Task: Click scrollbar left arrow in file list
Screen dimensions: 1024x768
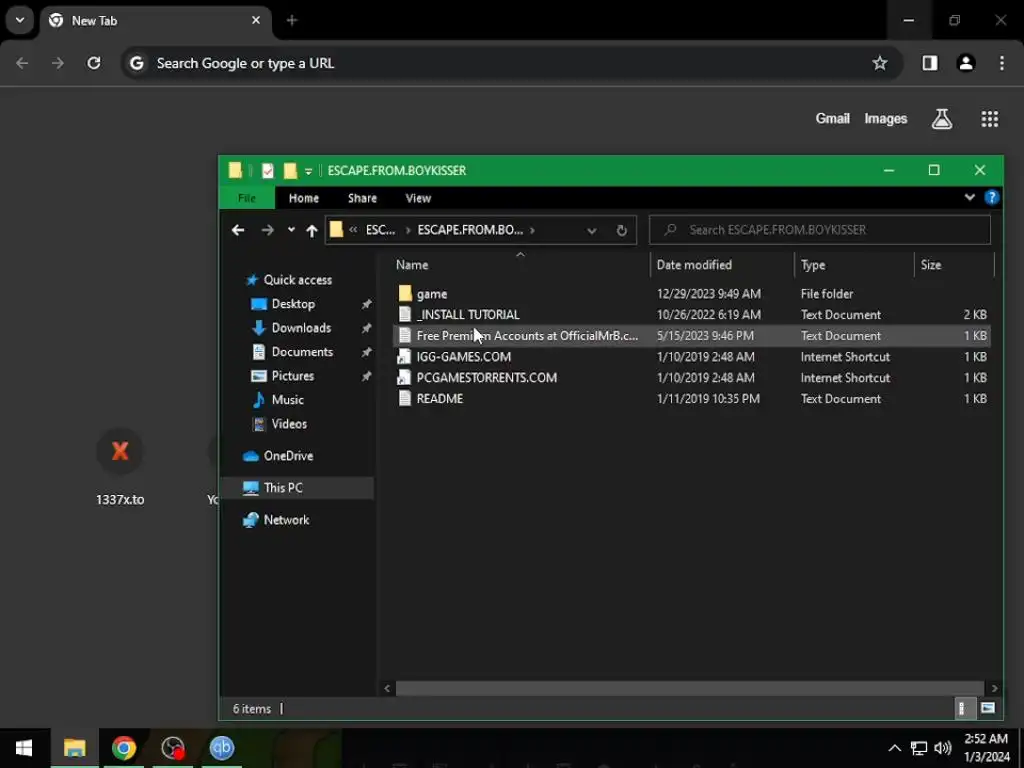Action: click(387, 688)
